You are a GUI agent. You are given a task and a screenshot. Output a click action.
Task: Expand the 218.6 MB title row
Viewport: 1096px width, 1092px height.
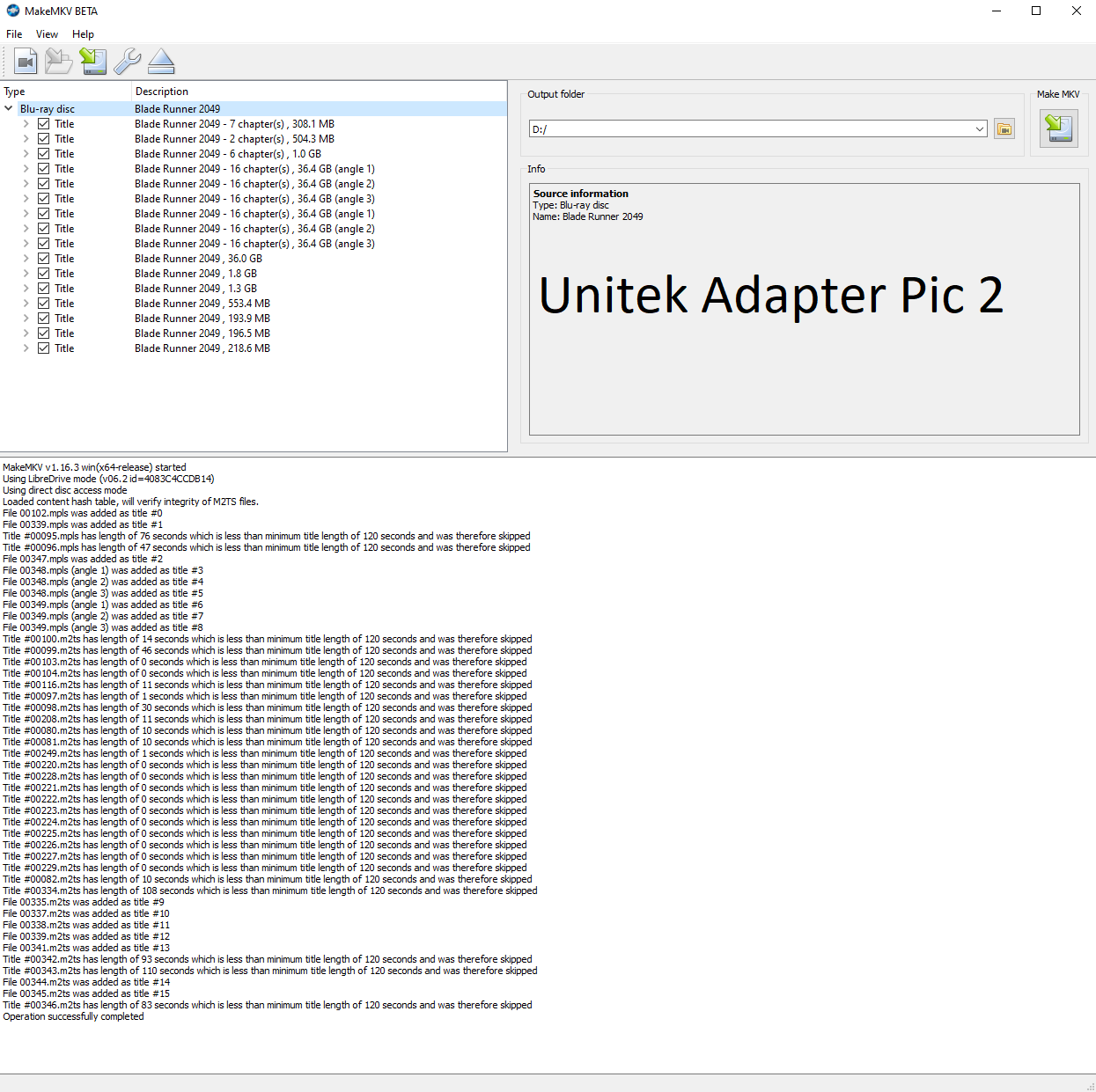26,348
